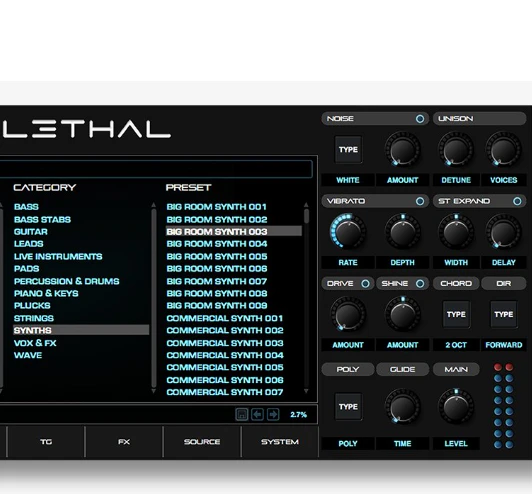The height and width of the screenshot is (494, 532).
Task: Select the SYNTHS category
Action: click(81, 330)
